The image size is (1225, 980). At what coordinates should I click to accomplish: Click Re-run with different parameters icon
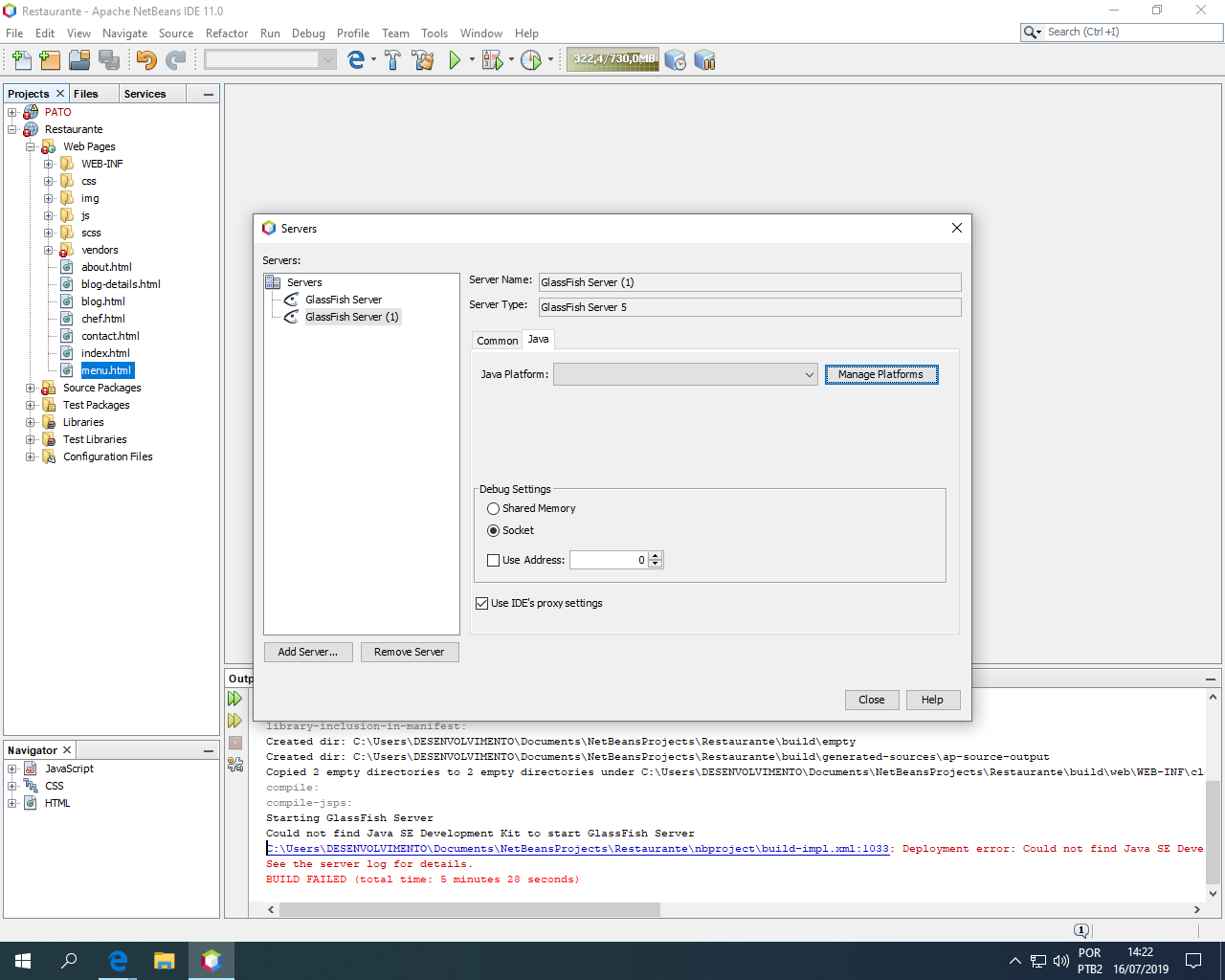click(235, 721)
